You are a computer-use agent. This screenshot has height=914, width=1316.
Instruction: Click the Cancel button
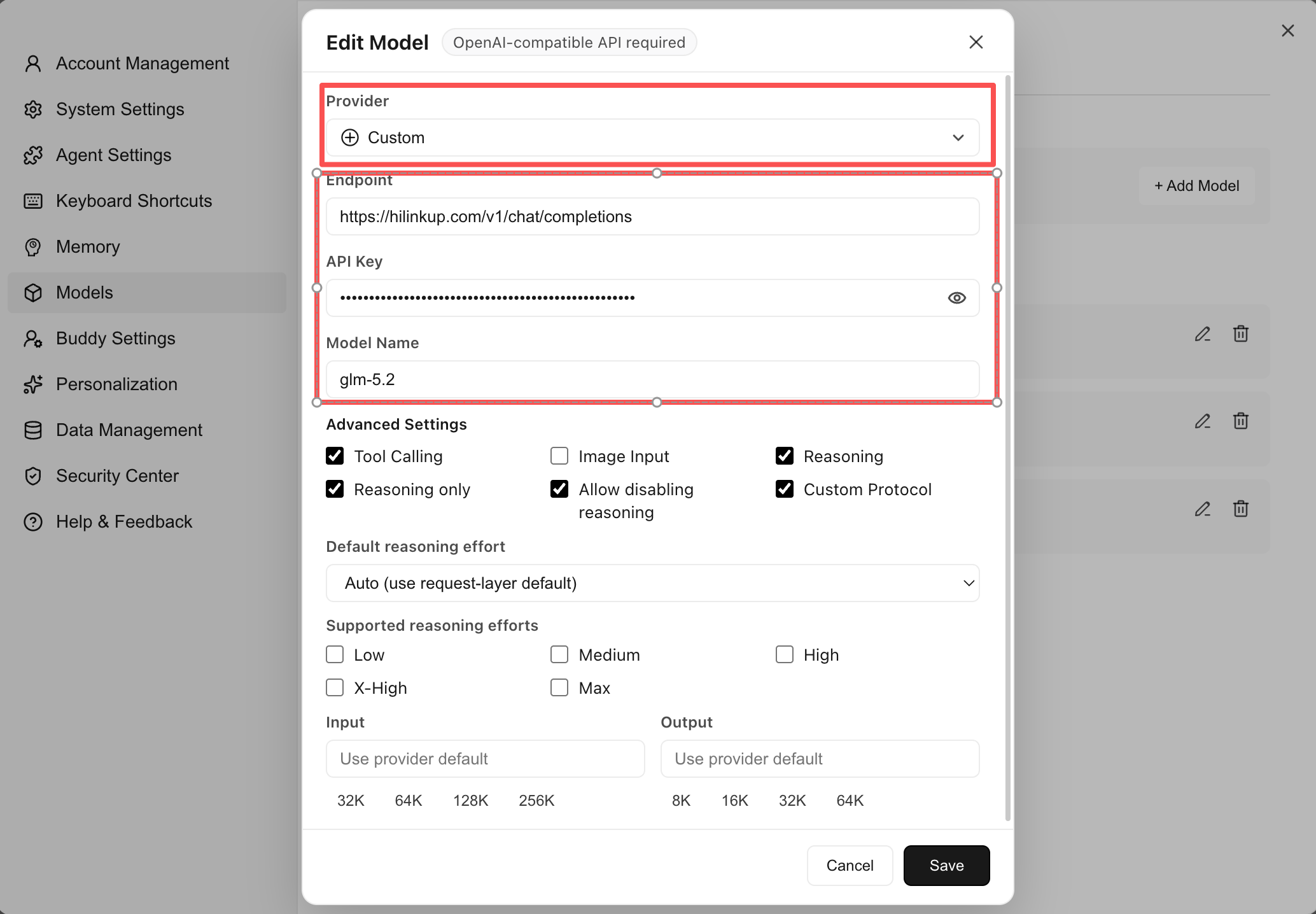point(850,866)
